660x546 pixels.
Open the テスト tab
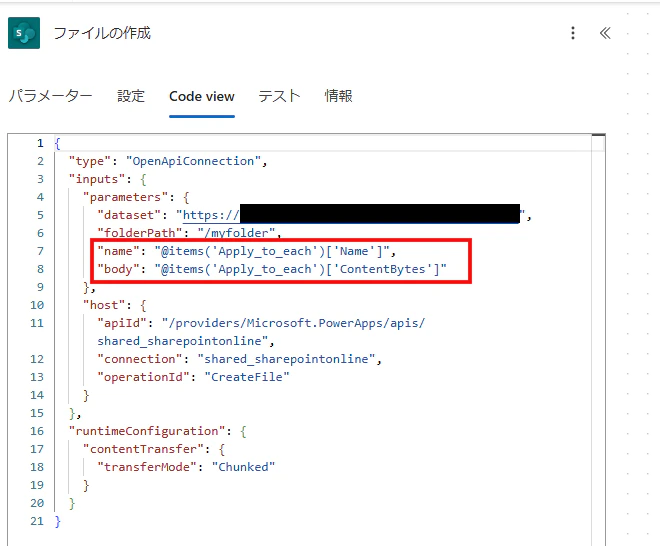click(279, 96)
